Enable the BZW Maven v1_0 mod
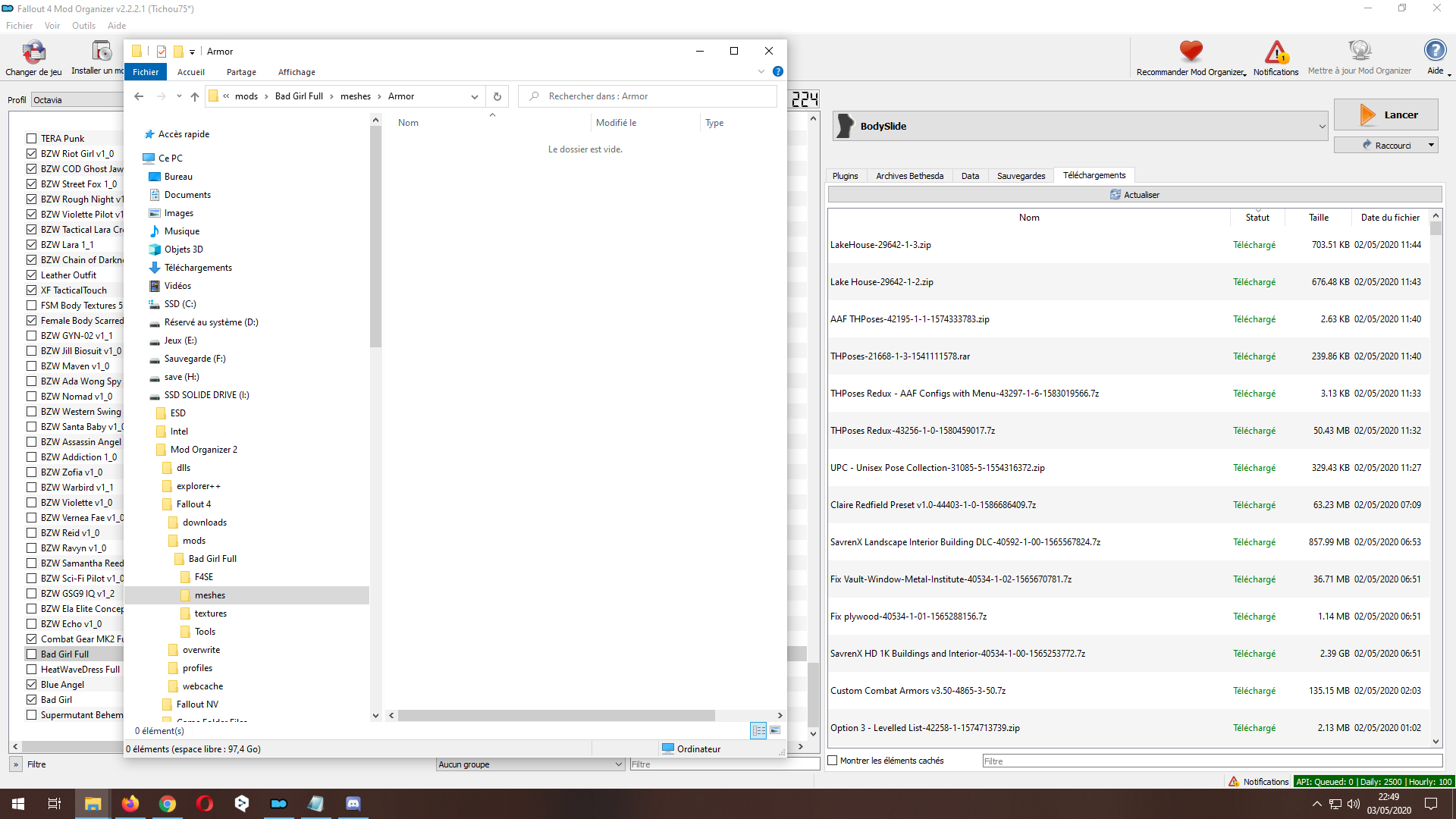Image resolution: width=1456 pixels, height=819 pixels. (x=31, y=366)
